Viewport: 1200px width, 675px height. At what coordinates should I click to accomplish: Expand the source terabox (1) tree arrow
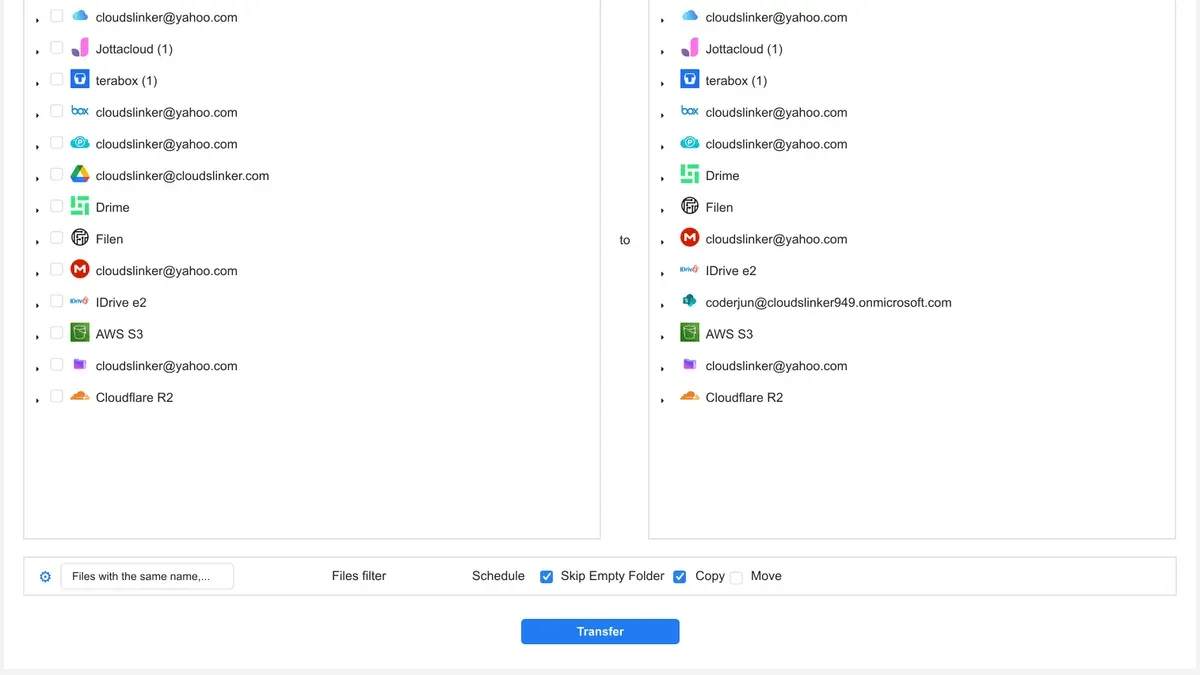click(37, 83)
